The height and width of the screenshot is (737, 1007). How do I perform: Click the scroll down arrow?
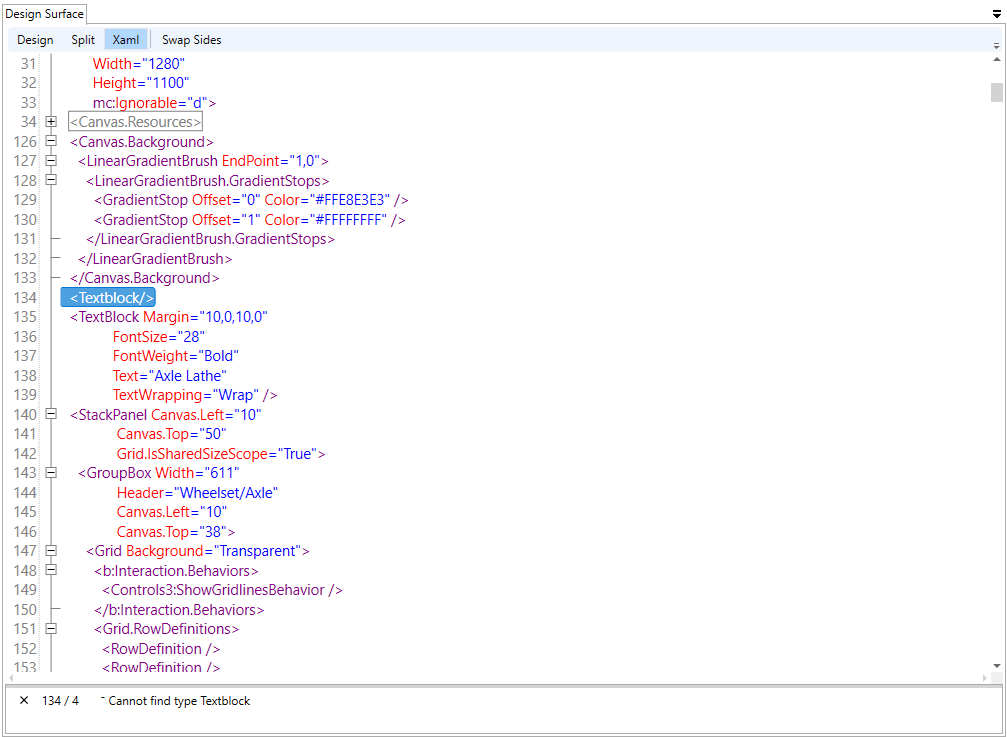point(997,666)
